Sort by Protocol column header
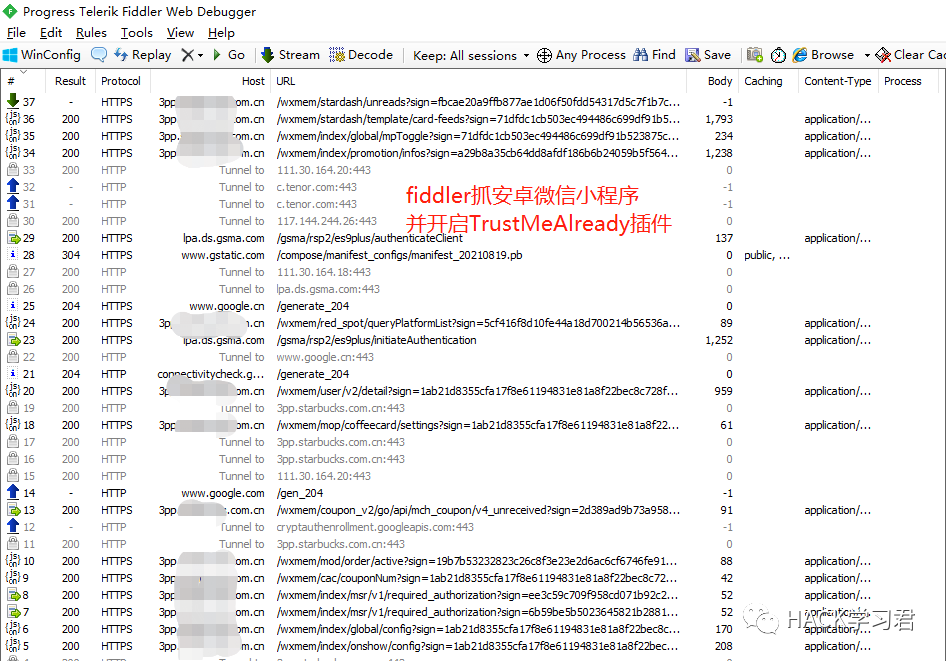 click(121, 81)
